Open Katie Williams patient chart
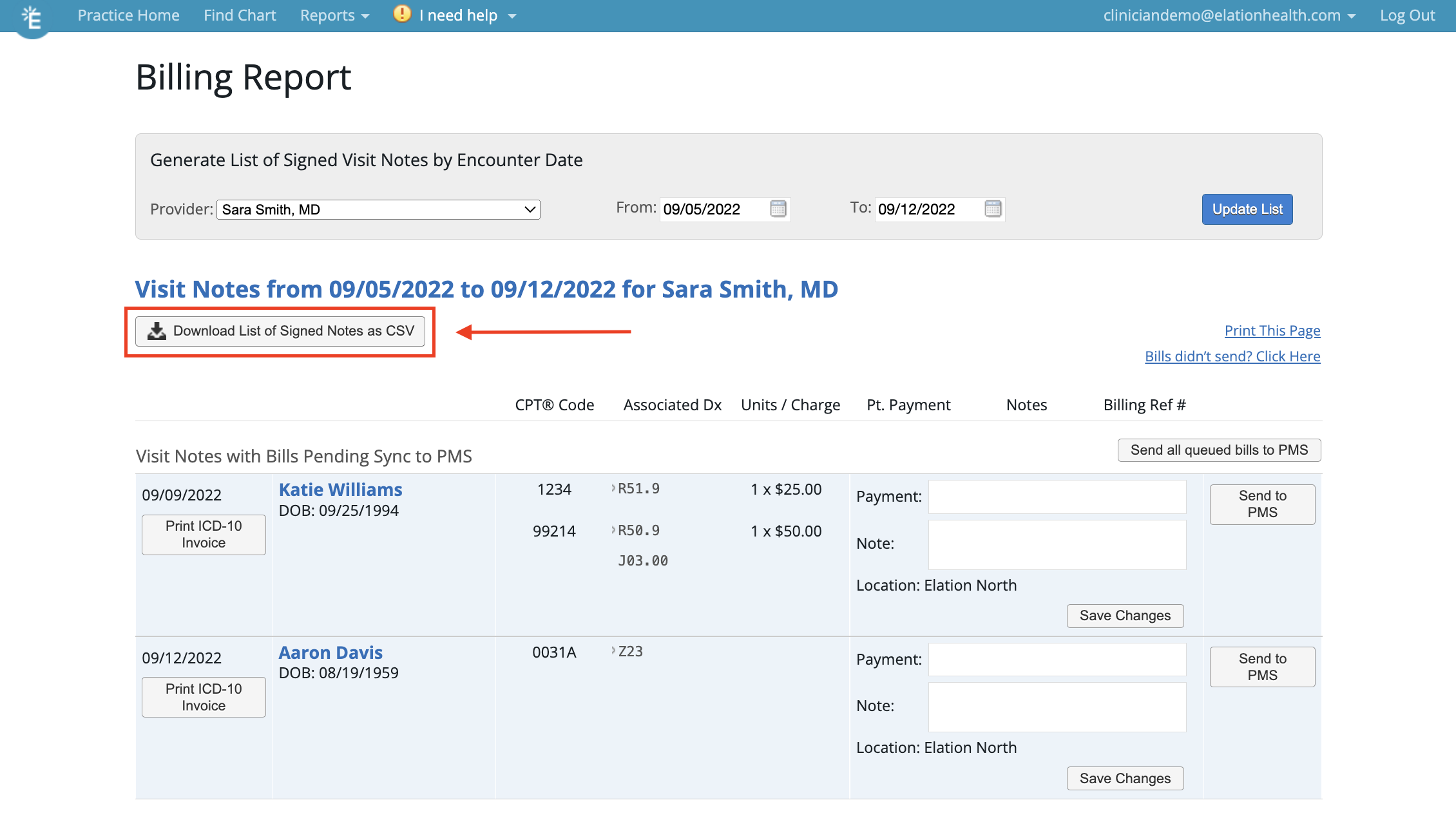Image resolution: width=1456 pixels, height=818 pixels. 340,489
